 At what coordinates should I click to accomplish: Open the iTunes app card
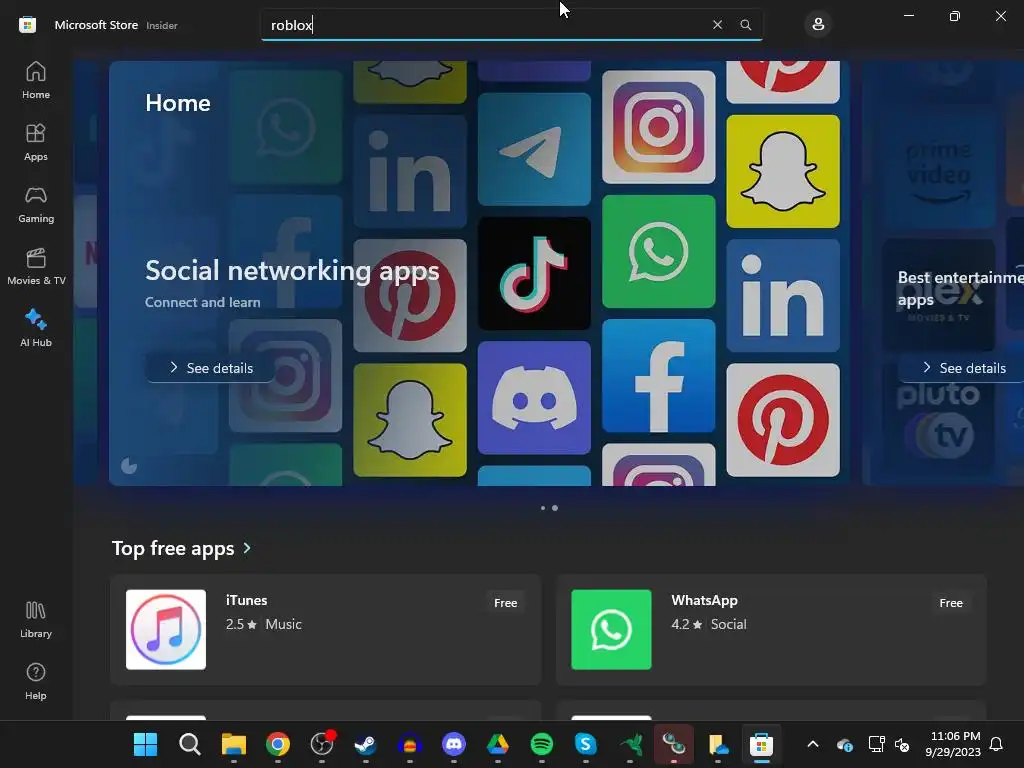pyautogui.click(x=325, y=630)
